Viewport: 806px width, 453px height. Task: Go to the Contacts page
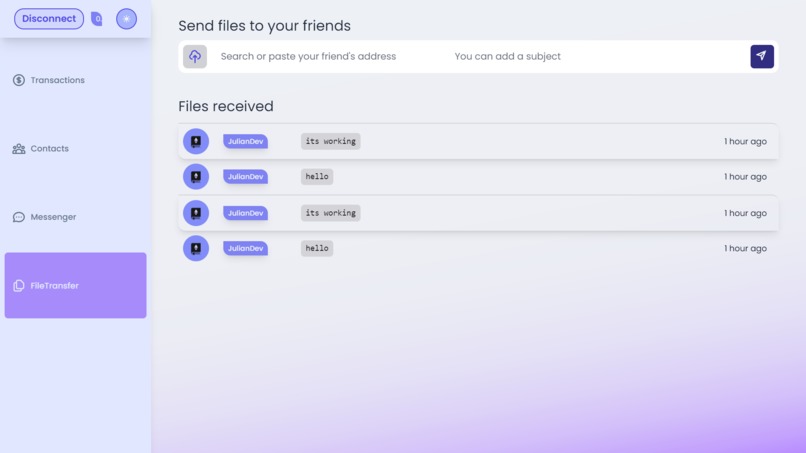pyautogui.click(x=76, y=149)
